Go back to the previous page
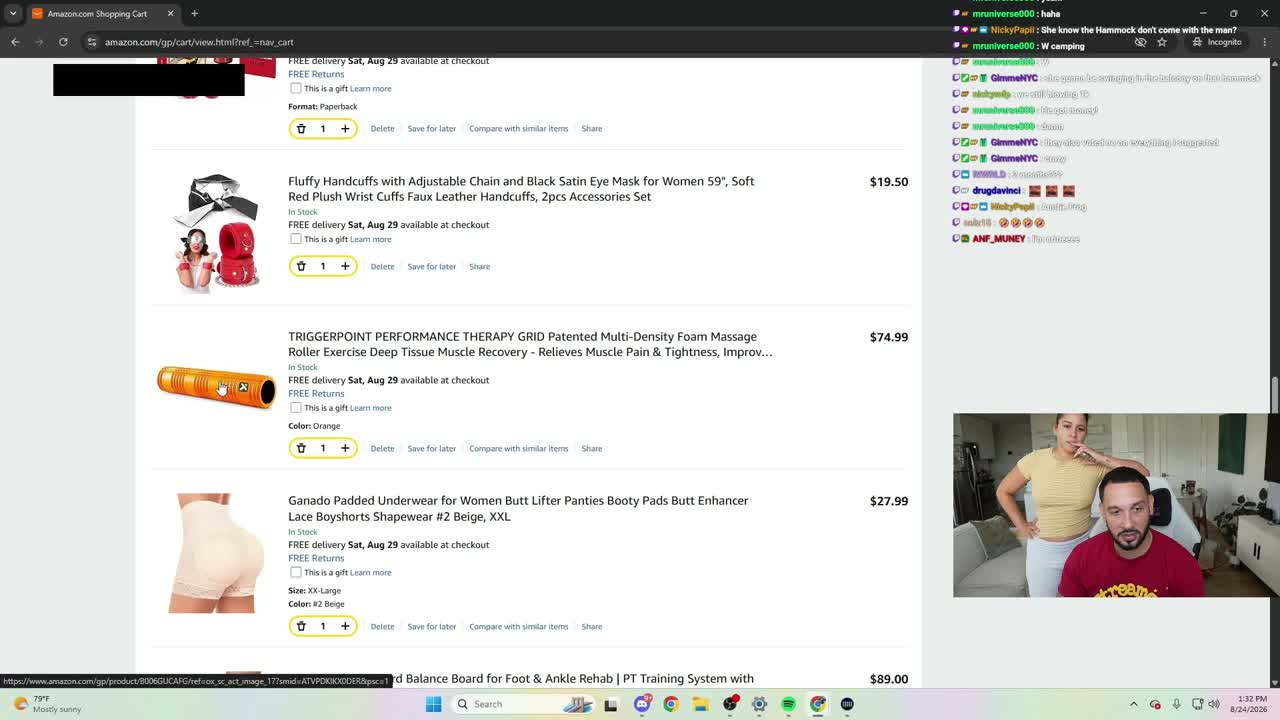1280x720 pixels. 15,42
